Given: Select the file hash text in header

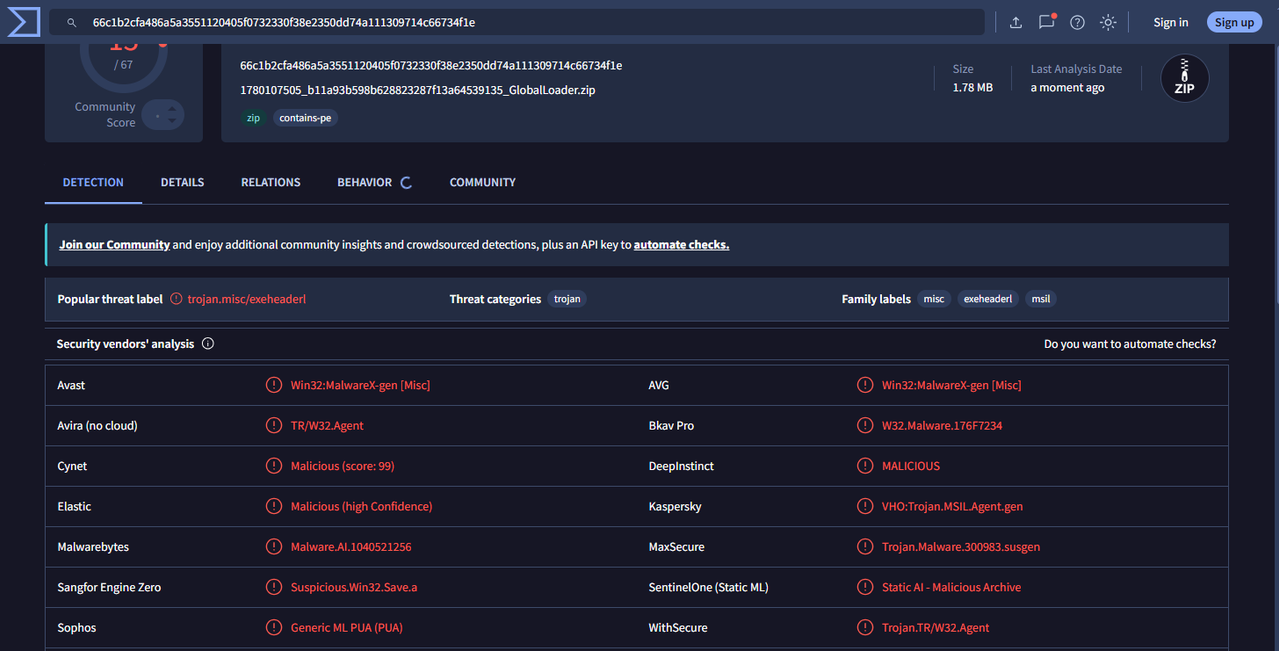Looking at the screenshot, I should click(431, 66).
